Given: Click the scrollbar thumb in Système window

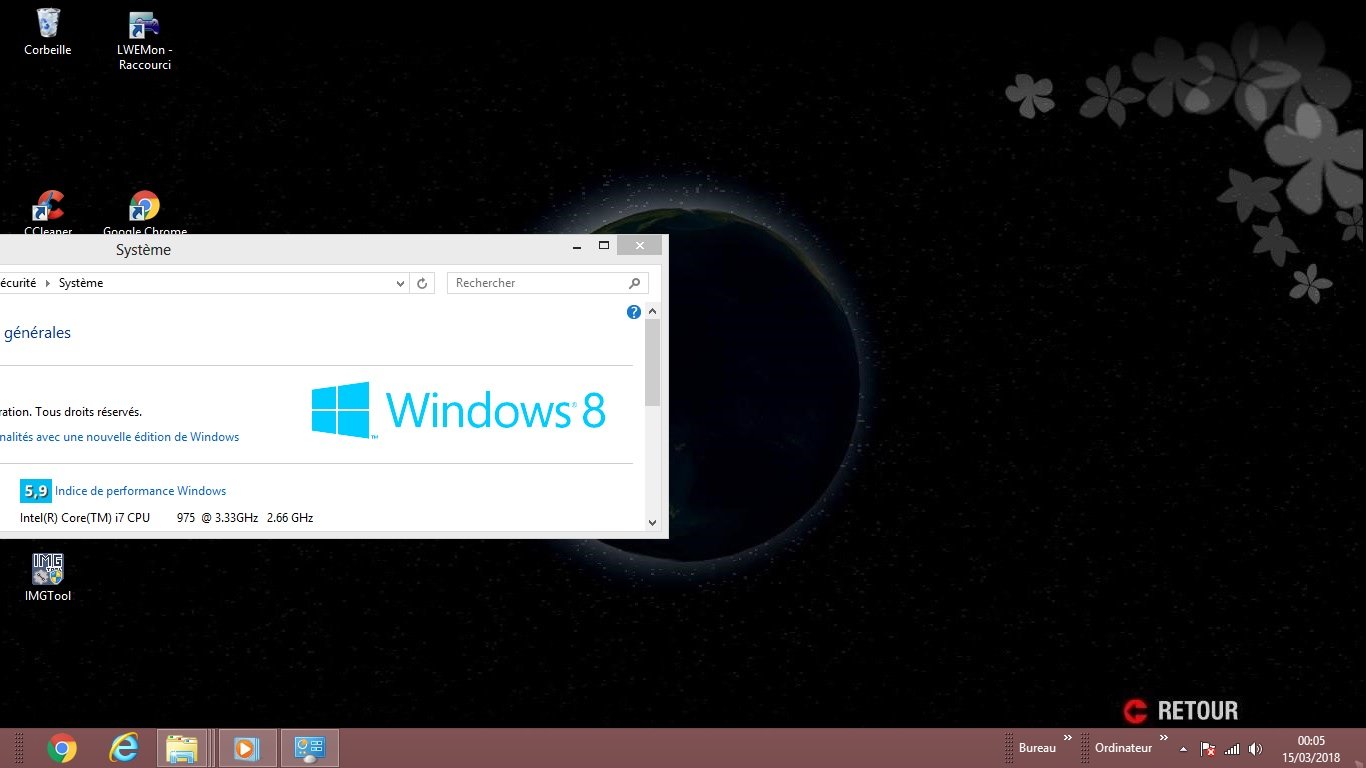Looking at the screenshot, I should coord(653,362).
